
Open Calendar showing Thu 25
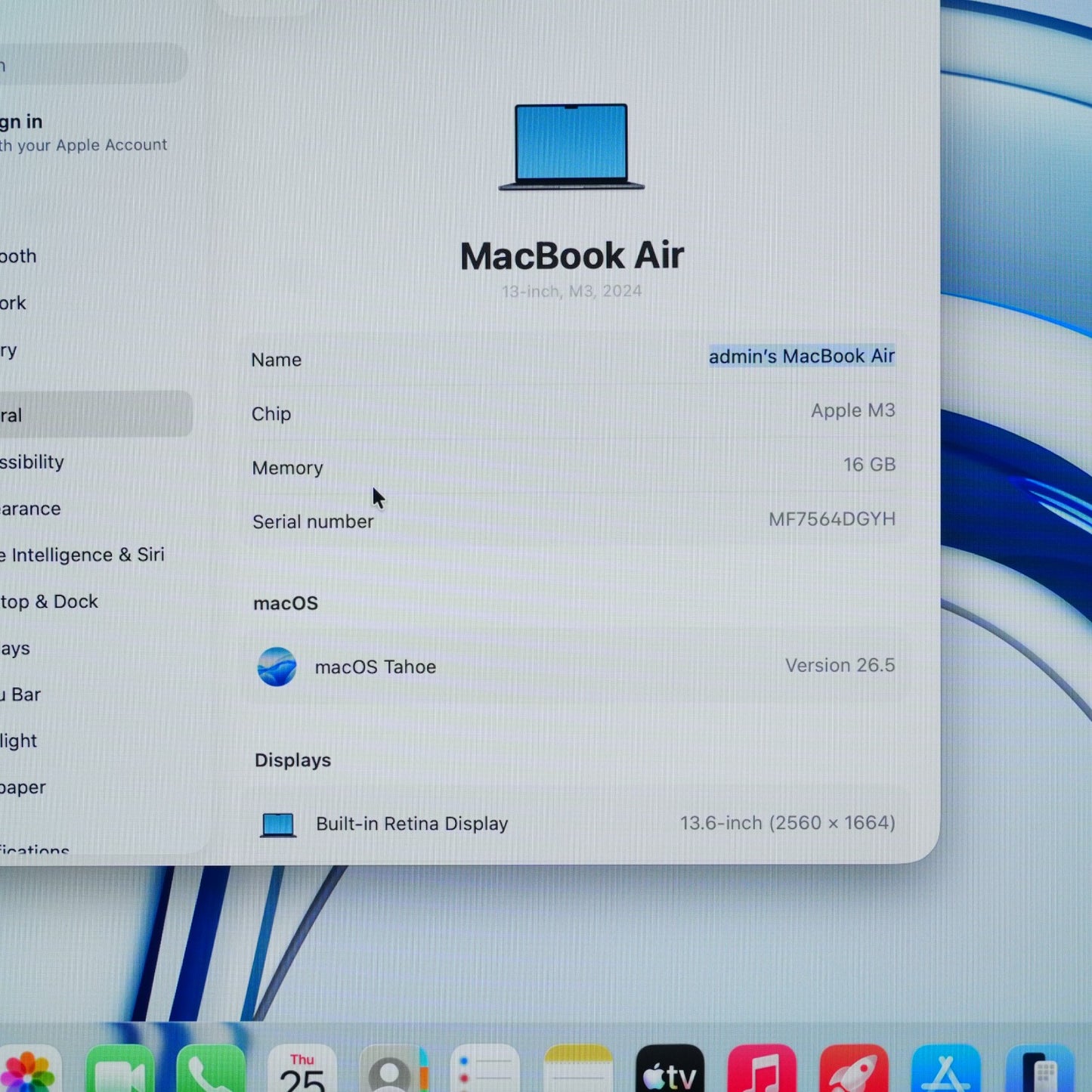pos(302,1069)
